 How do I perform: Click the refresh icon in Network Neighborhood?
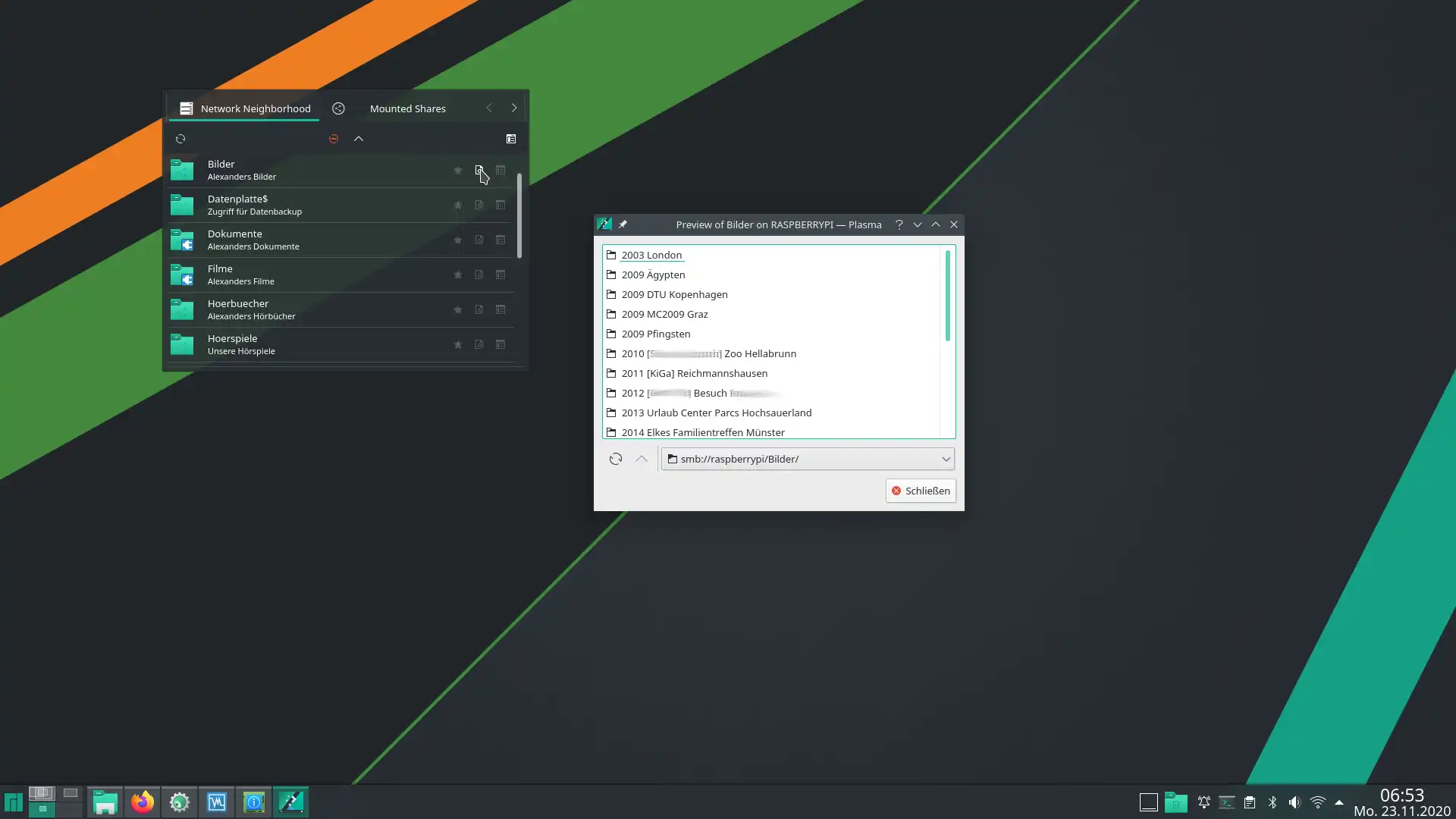180,139
